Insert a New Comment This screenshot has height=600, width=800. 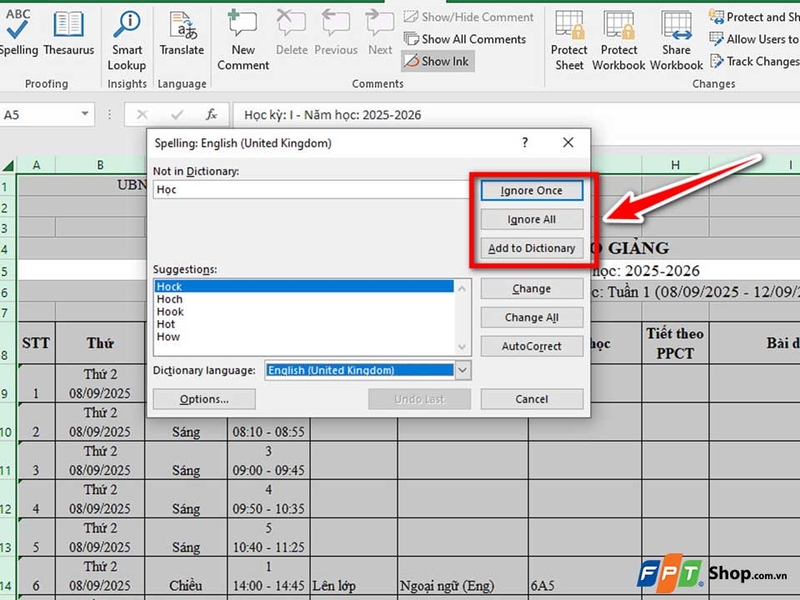243,40
